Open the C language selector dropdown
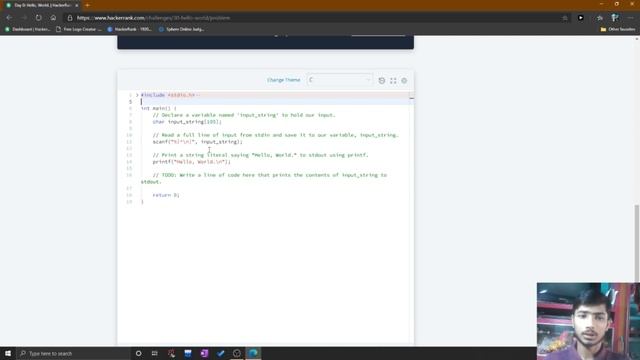The height and width of the screenshot is (360, 640). (339, 80)
